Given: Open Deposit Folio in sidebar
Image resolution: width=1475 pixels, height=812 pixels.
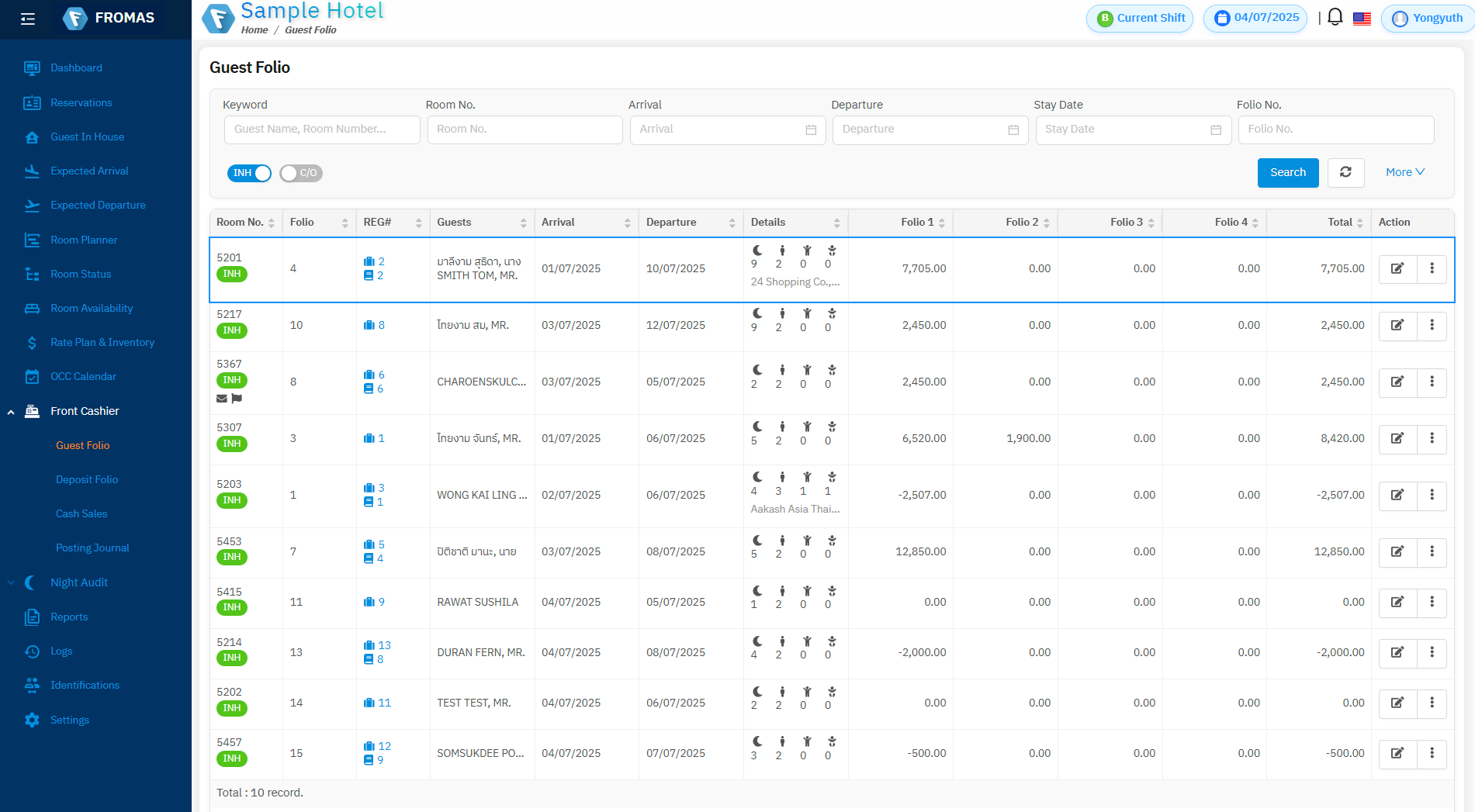Looking at the screenshot, I should click(x=87, y=479).
